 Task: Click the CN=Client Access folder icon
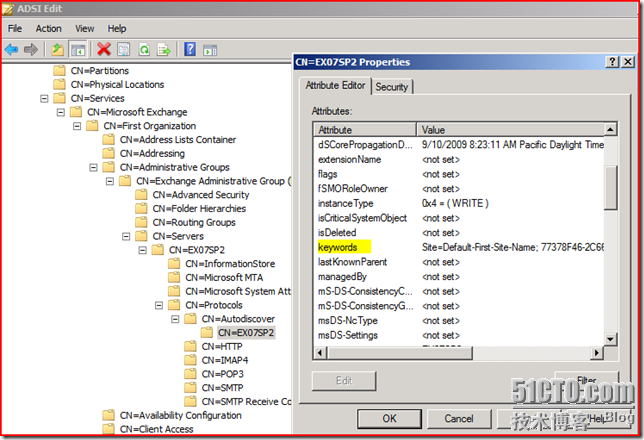pyautogui.click(x=109, y=429)
